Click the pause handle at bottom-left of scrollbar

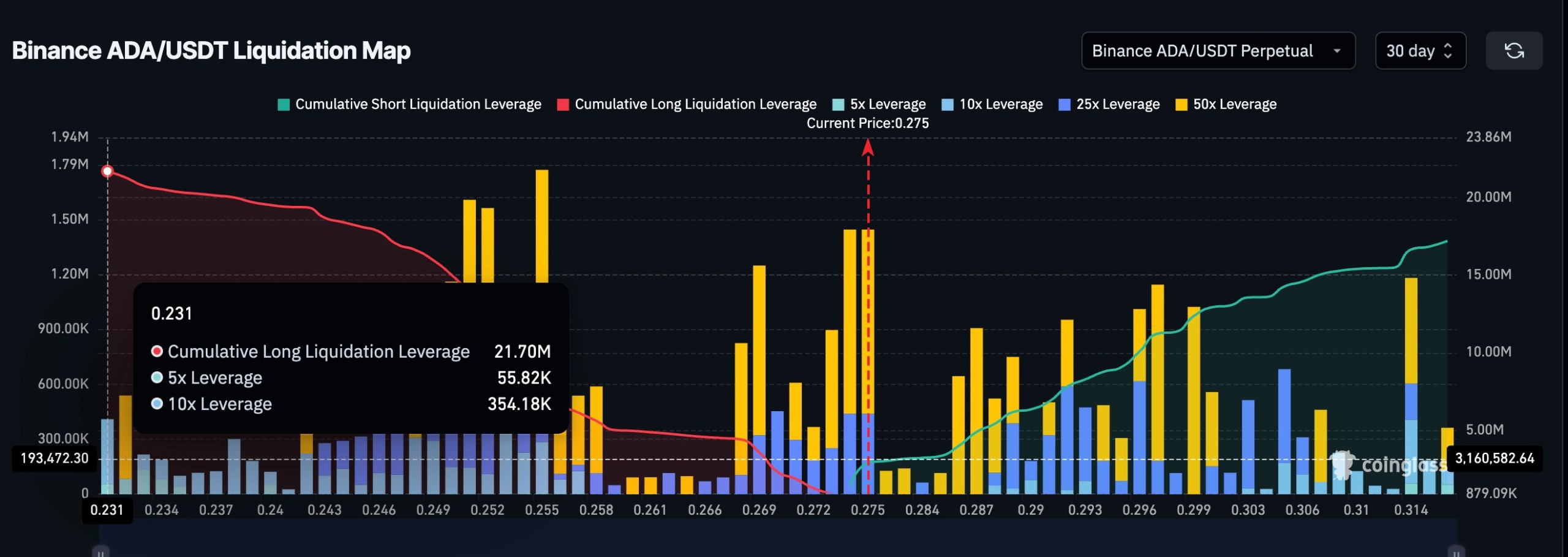pyautogui.click(x=100, y=551)
